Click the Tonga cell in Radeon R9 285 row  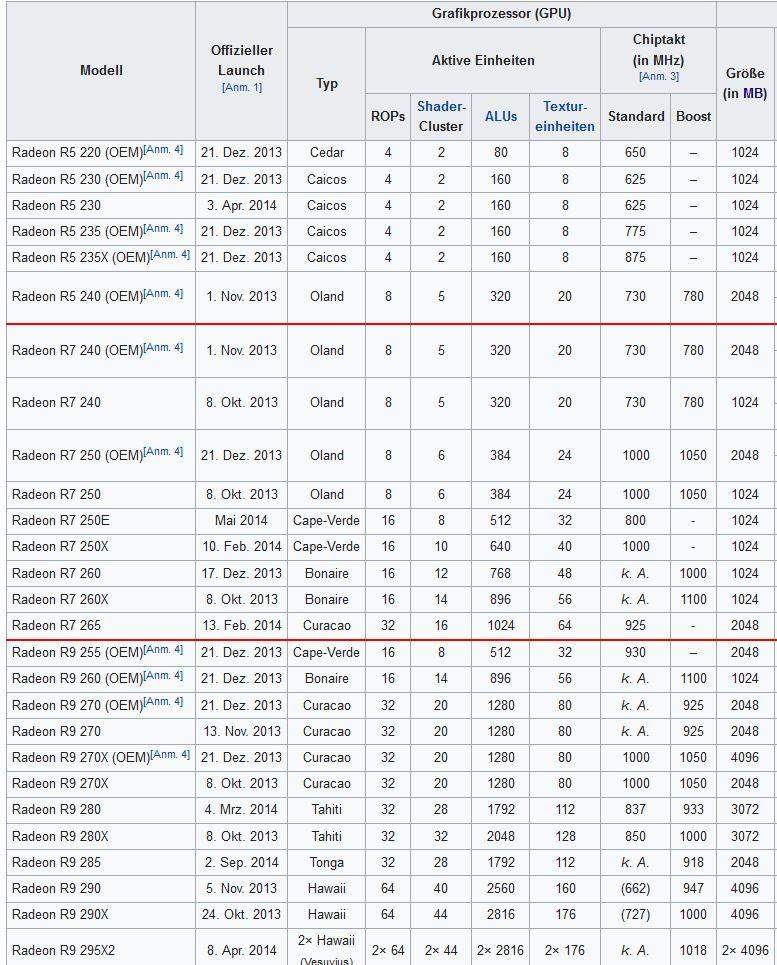[x=326, y=862]
